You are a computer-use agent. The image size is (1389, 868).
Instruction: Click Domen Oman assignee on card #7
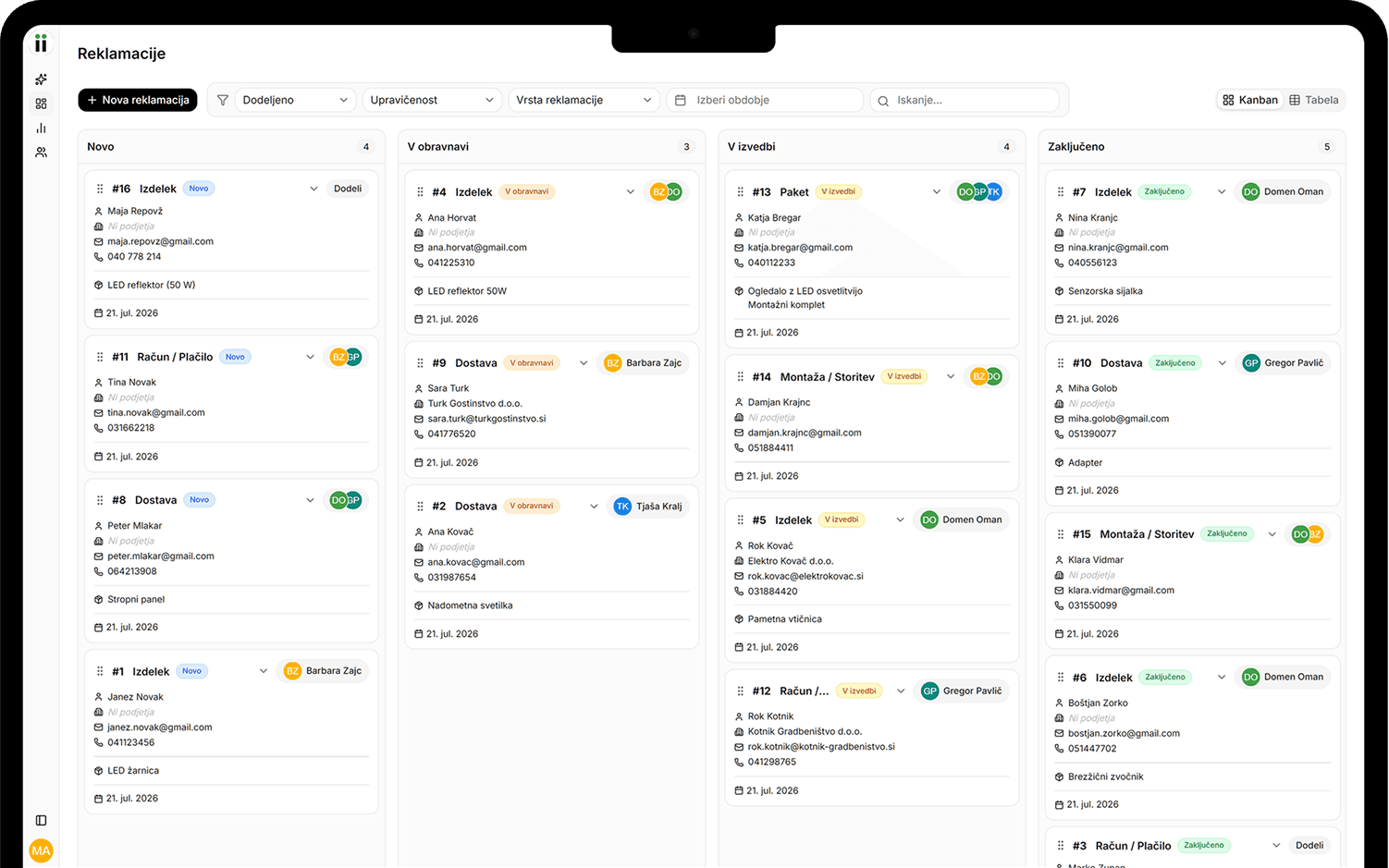coord(1283,192)
